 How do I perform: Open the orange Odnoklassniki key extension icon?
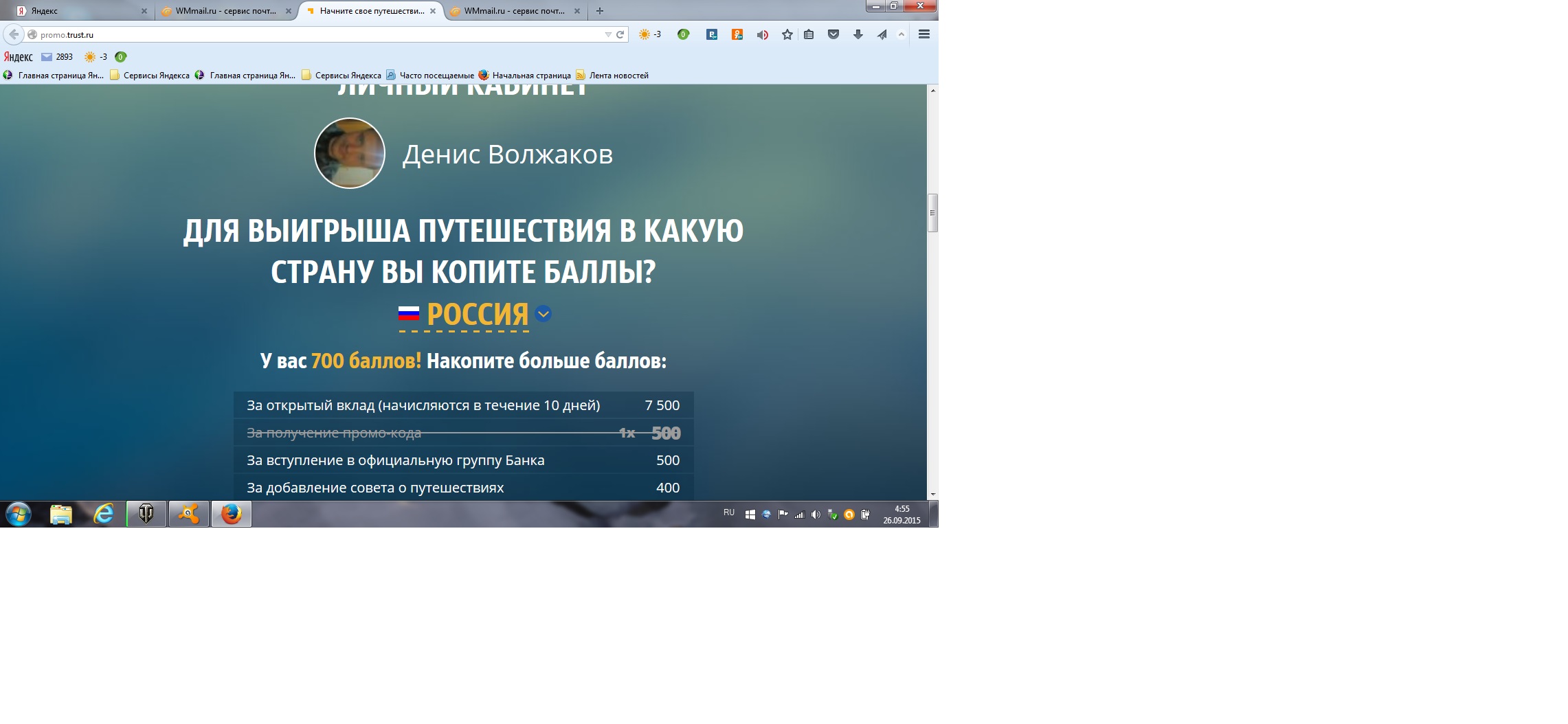pos(737,34)
